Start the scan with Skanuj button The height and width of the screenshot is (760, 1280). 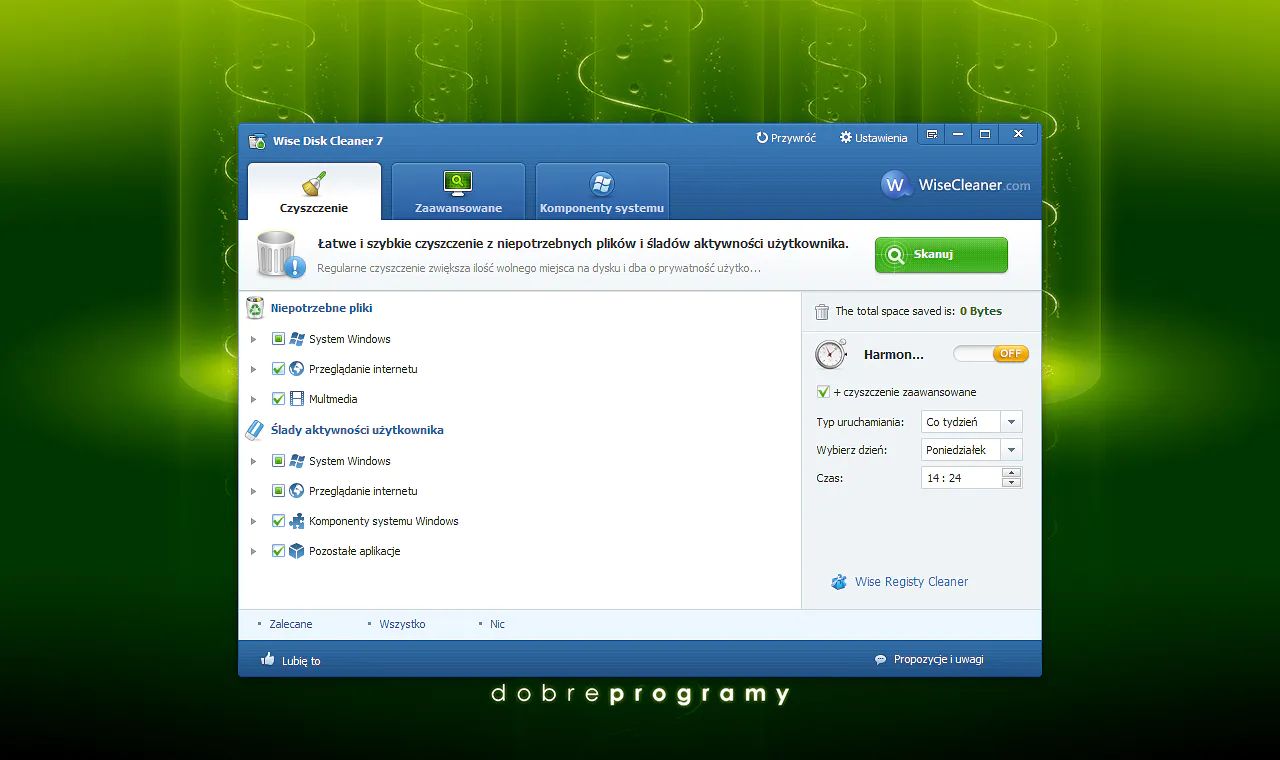click(941, 255)
